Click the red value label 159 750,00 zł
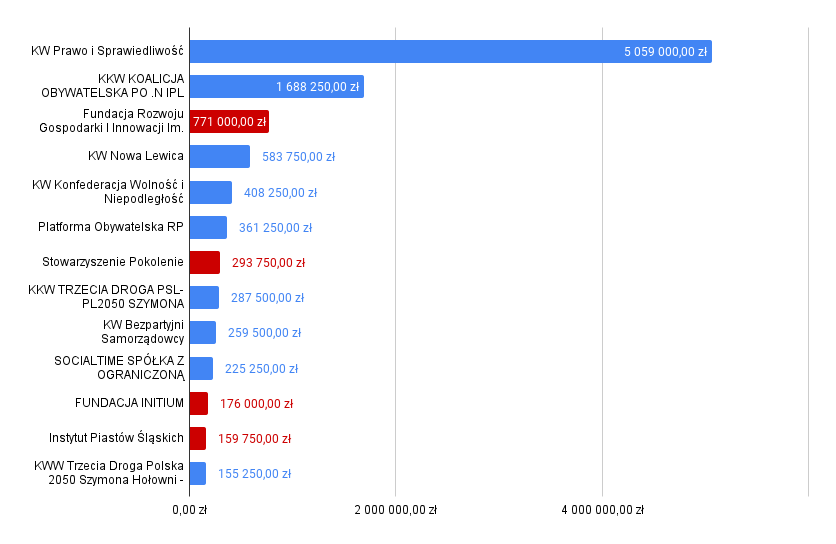Viewport: 836px width, 544px height. [x=255, y=438]
